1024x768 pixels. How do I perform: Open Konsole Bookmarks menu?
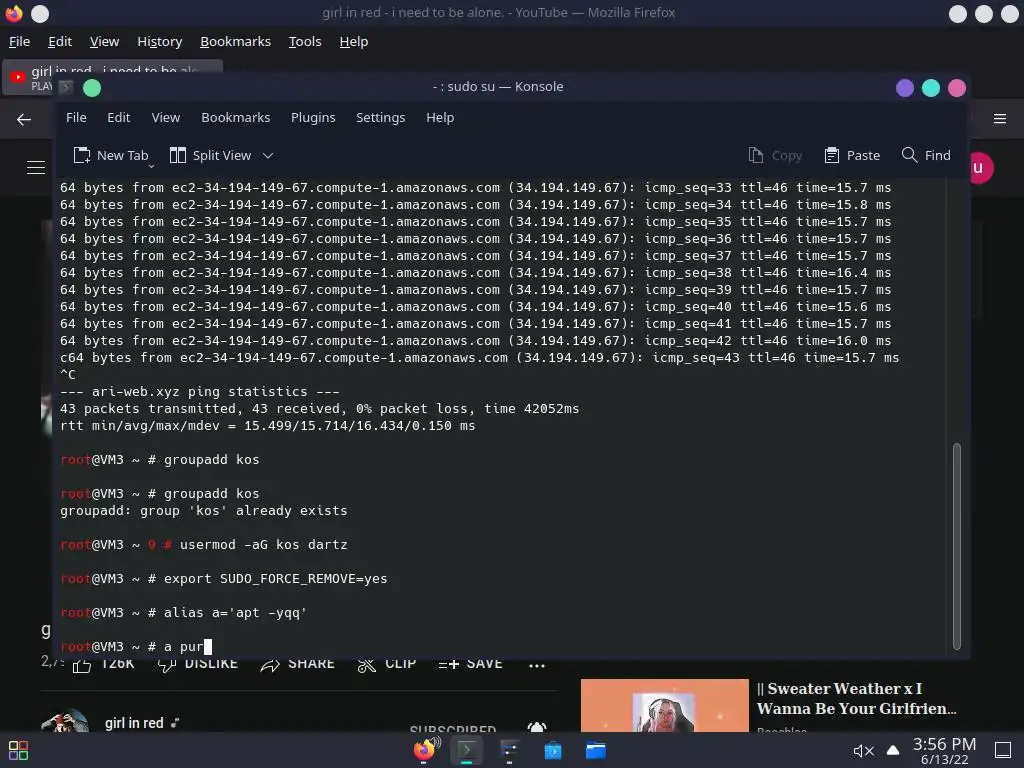click(235, 118)
